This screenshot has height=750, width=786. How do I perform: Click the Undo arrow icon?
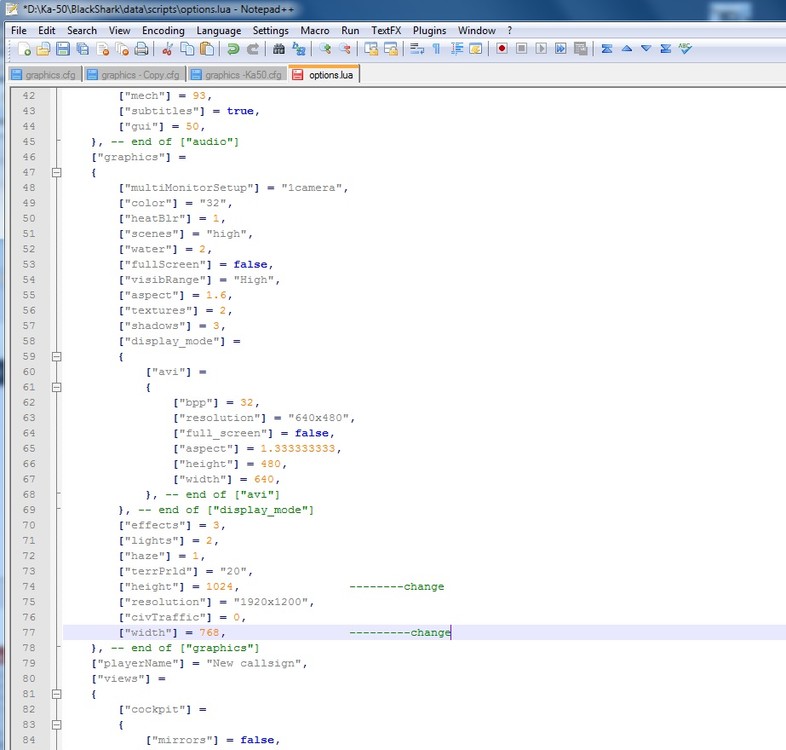[233, 48]
